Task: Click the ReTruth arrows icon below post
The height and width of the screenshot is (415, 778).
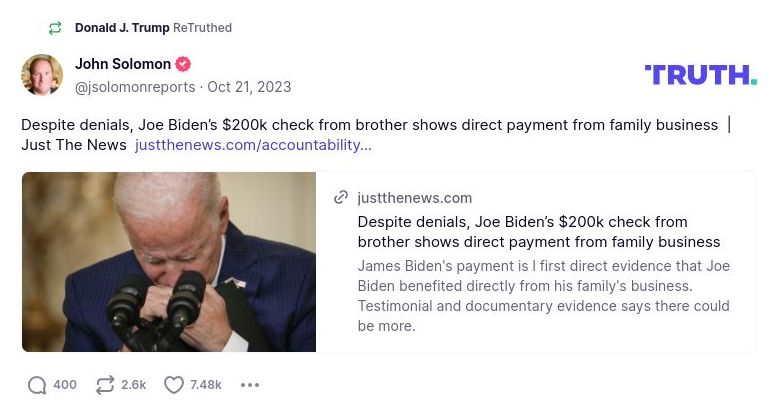Action: click(x=104, y=385)
